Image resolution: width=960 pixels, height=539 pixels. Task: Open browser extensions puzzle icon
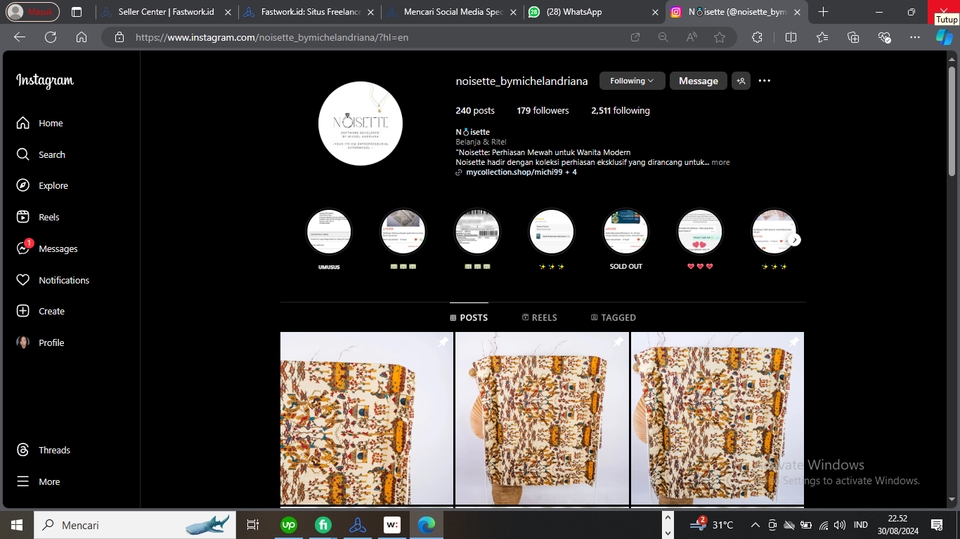pyautogui.click(x=757, y=37)
